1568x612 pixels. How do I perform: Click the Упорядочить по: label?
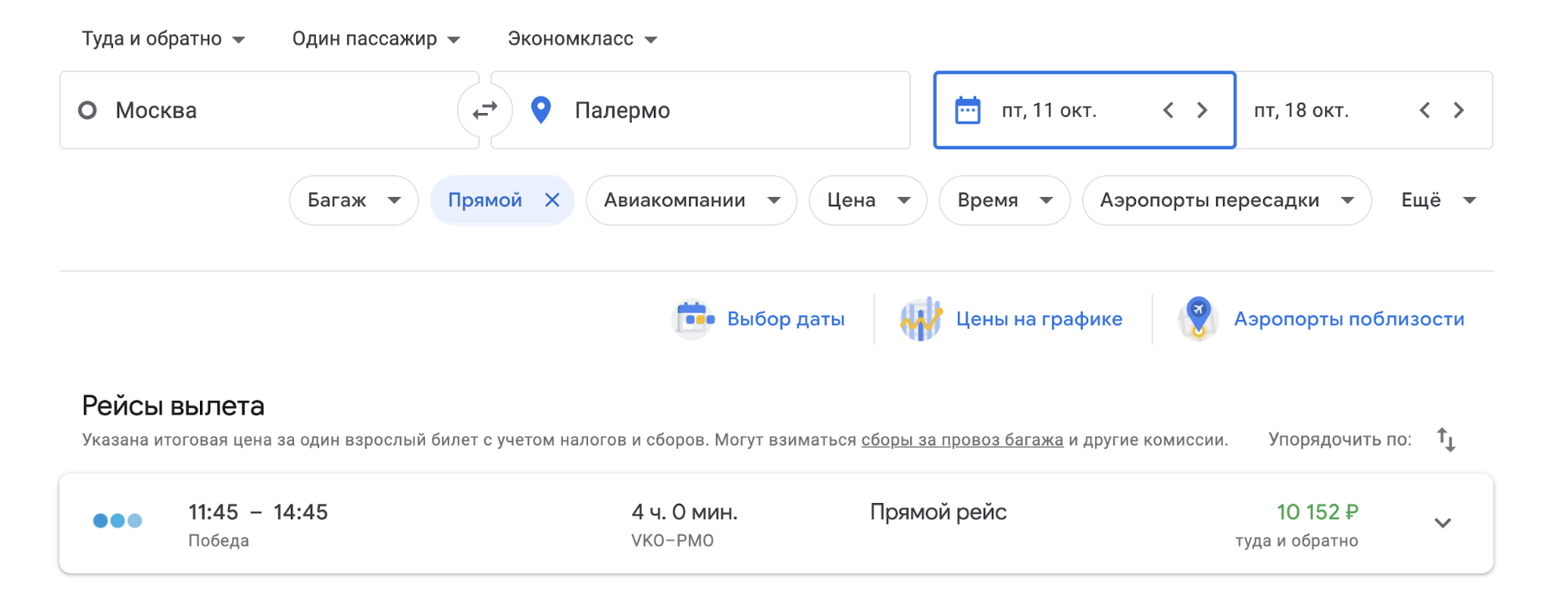point(1340,439)
